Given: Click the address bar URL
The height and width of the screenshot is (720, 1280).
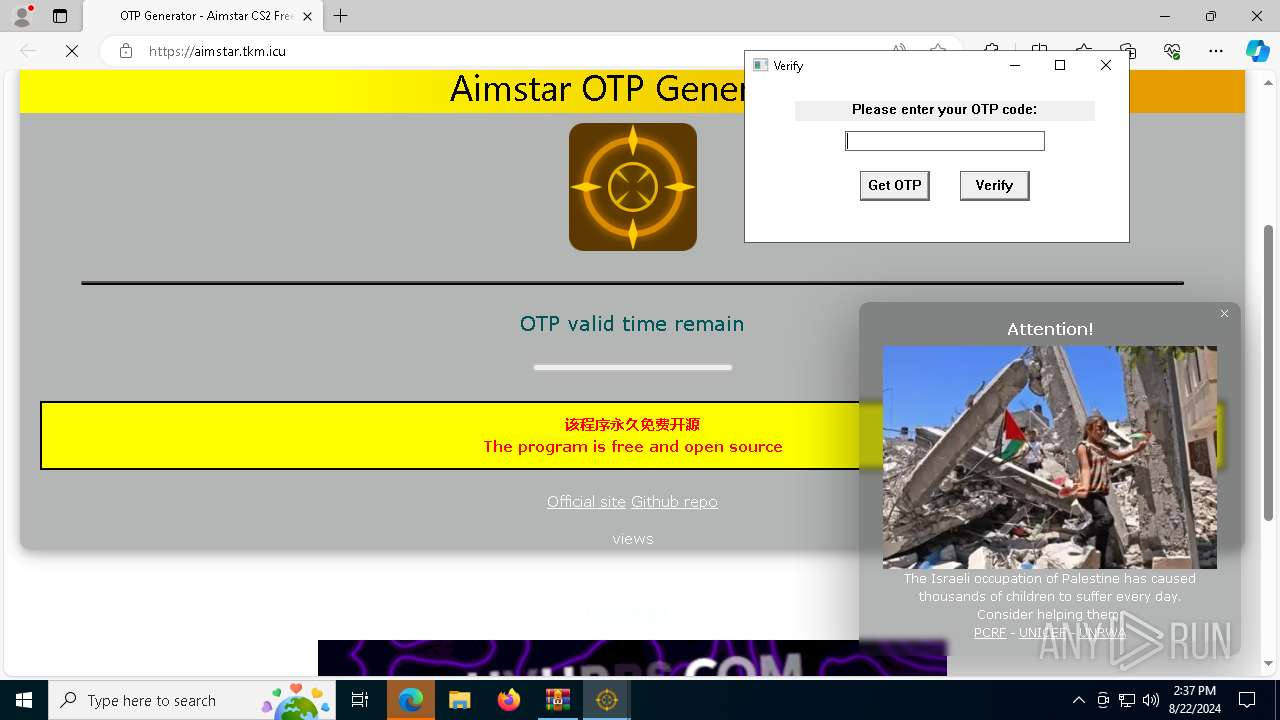Looking at the screenshot, I should tap(217, 51).
